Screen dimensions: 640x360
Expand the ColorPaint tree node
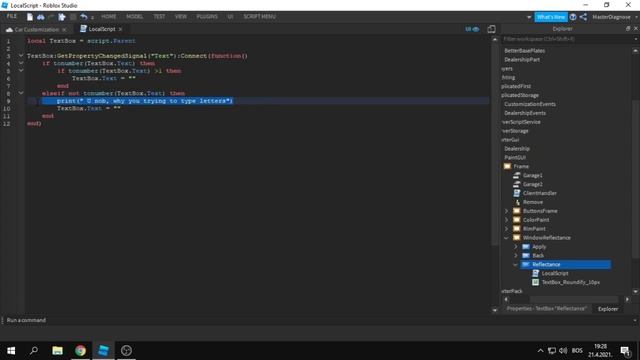507,220
